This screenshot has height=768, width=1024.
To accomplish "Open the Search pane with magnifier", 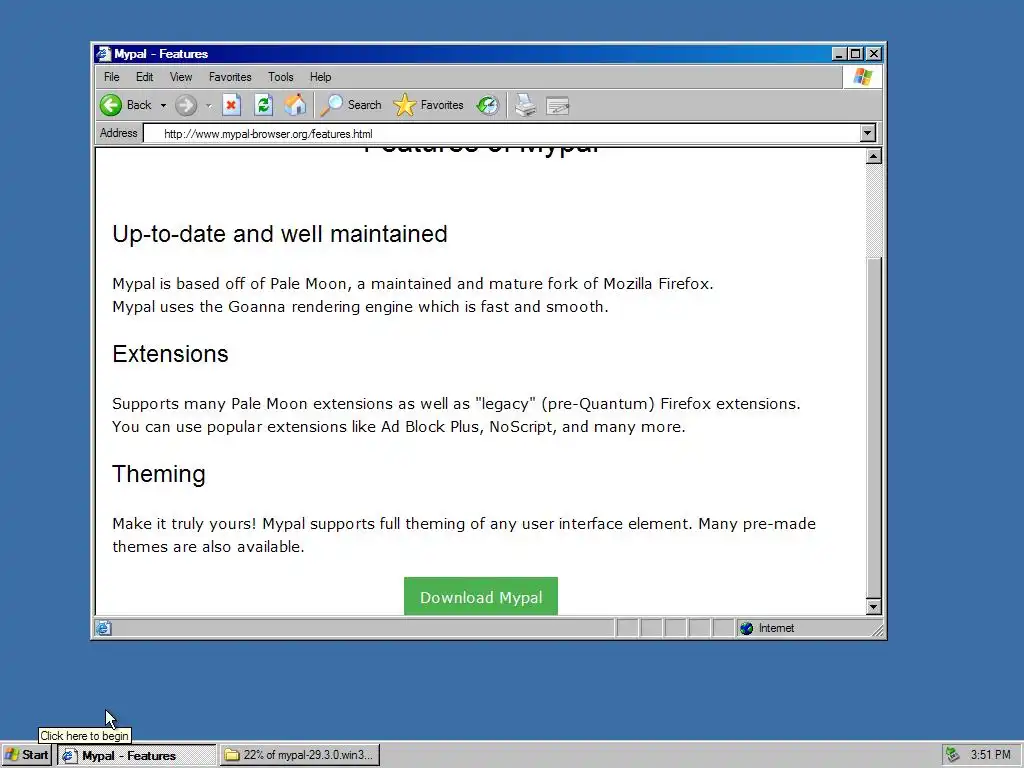I will (351, 105).
